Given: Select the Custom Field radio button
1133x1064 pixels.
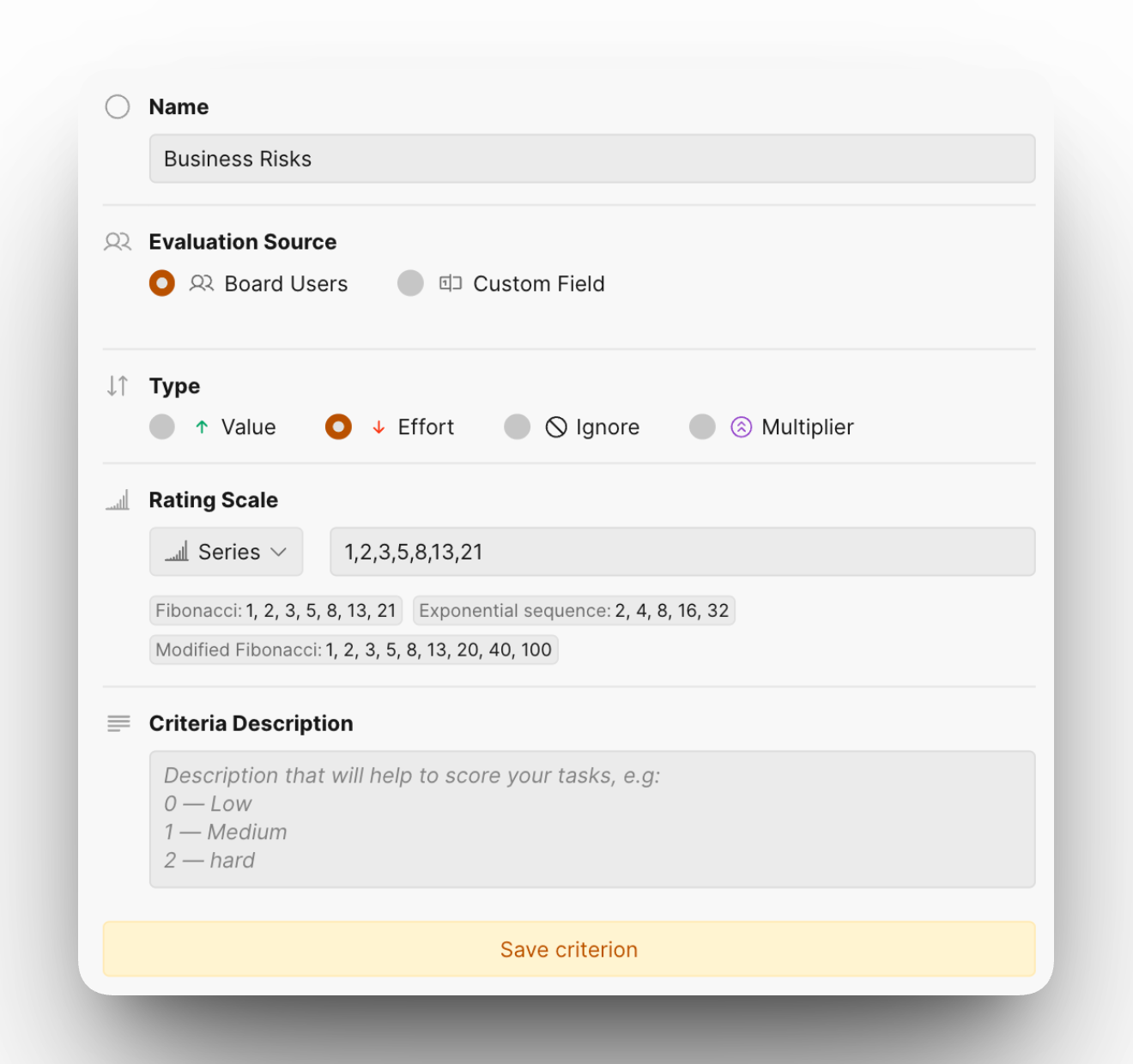Looking at the screenshot, I should point(410,283).
